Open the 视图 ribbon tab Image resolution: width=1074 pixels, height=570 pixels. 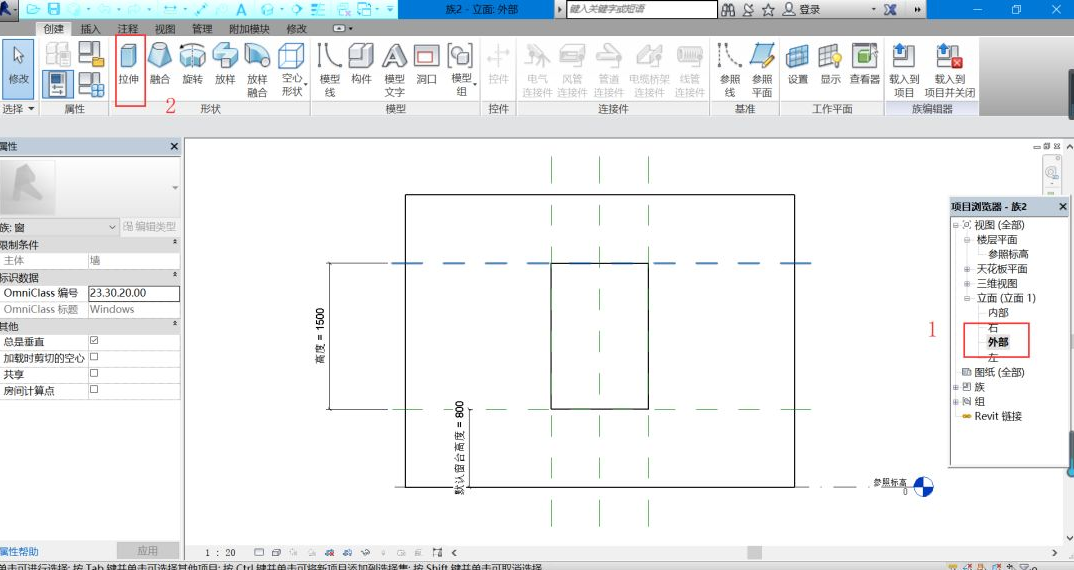tap(165, 29)
